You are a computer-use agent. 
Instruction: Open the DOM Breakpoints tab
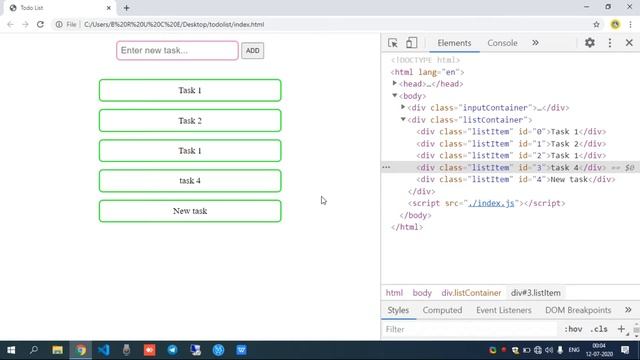pyautogui.click(x=578, y=310)
